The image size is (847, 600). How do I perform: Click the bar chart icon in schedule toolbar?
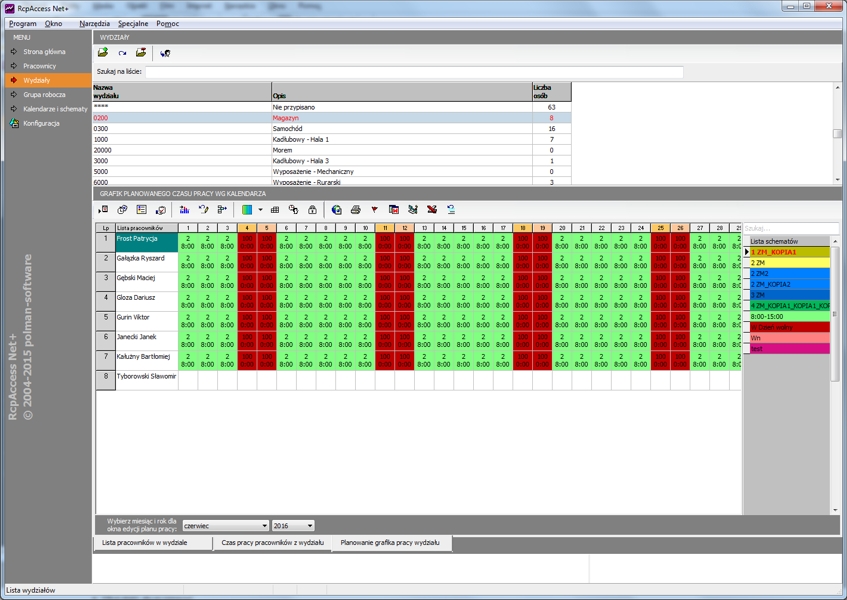[185, 210]
